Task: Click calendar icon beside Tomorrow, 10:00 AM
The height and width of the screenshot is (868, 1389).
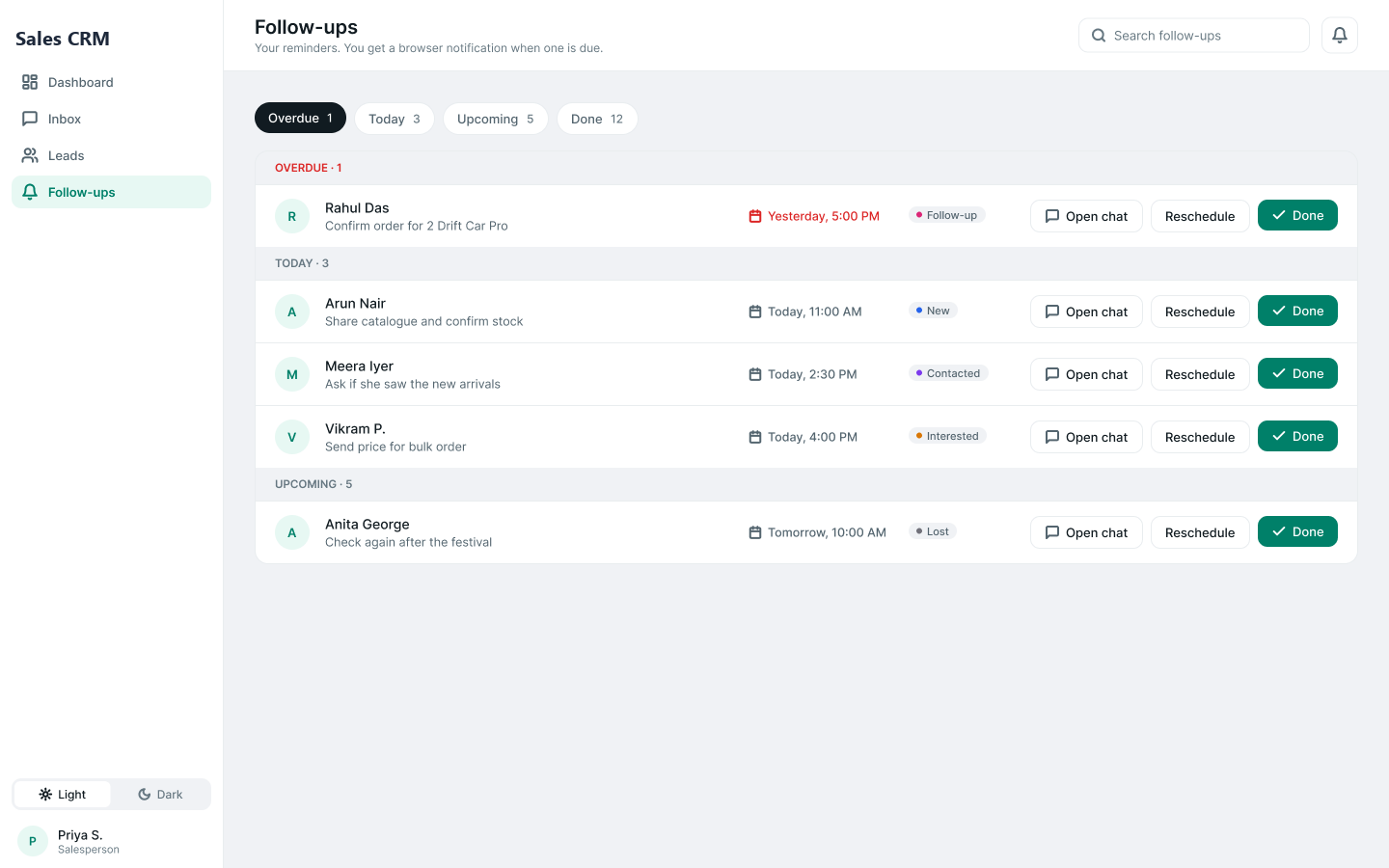Action: (x=755, y=532)
